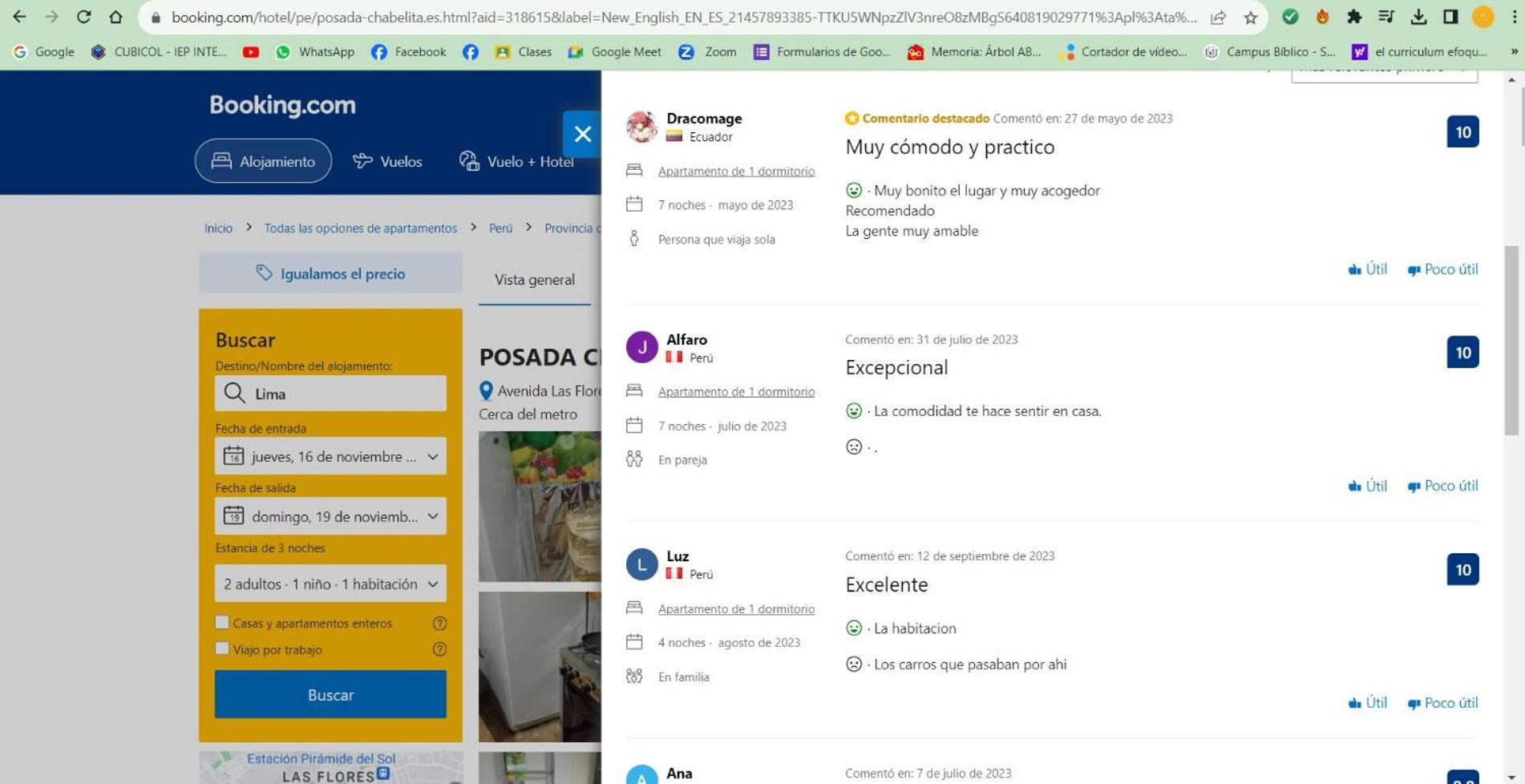Click the blue Buscar search button
This screenshot has height=784, width=1525.
[330, 695]
